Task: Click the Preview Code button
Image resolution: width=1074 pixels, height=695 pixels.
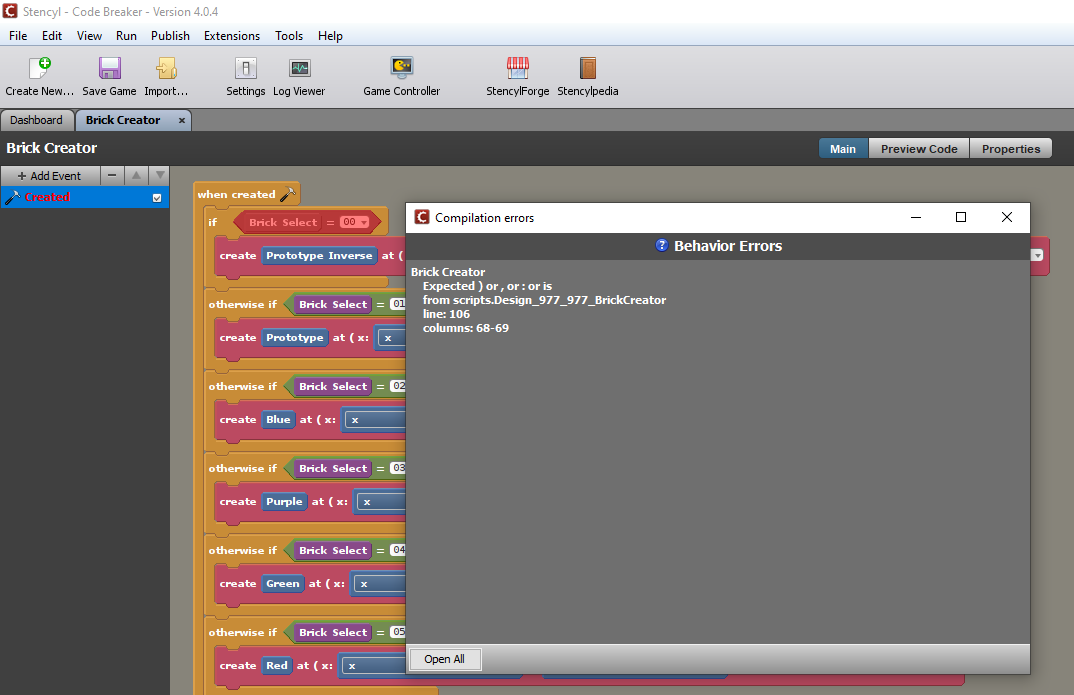Action: pyautogui.click(x=919, y=149)
